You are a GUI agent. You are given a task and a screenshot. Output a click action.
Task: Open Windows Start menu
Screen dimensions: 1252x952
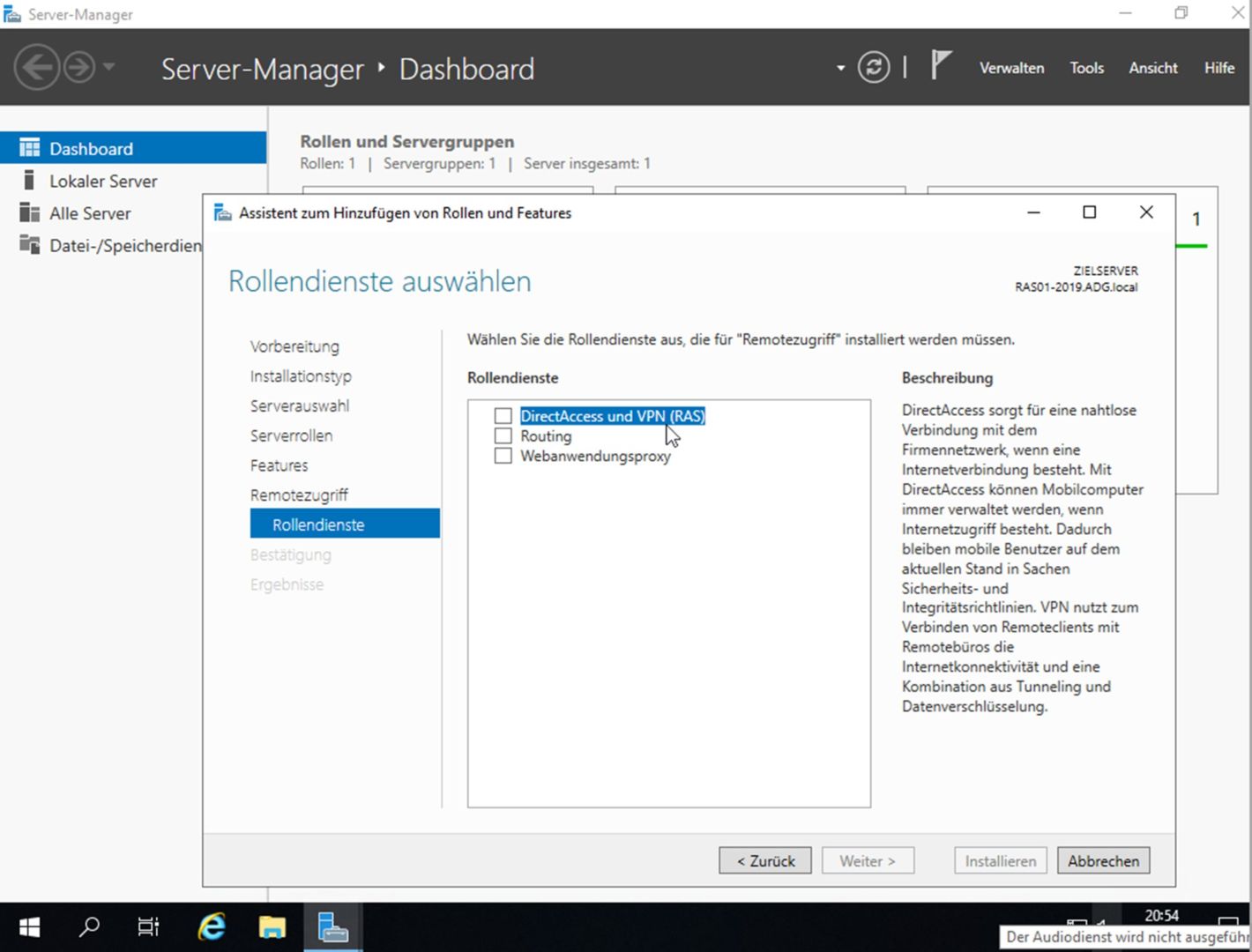pos(29,927)
